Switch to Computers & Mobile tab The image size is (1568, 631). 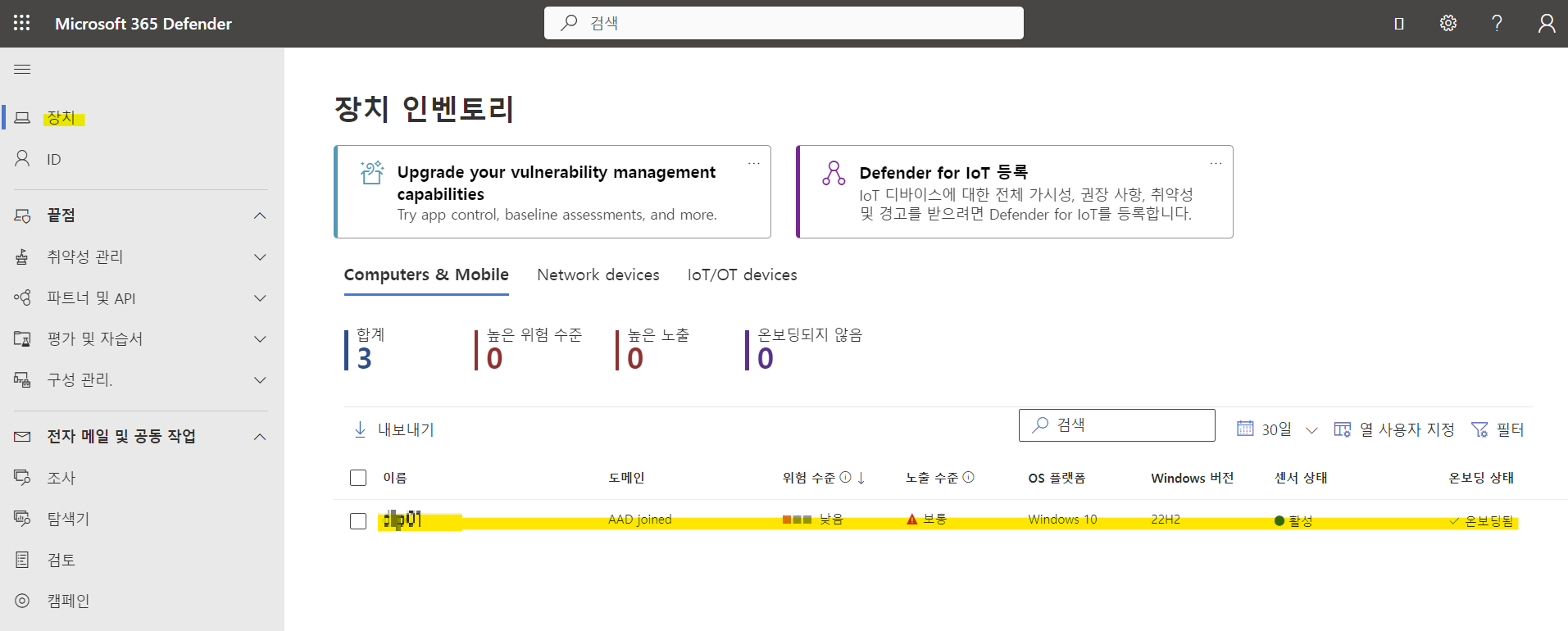coord(426,275)
